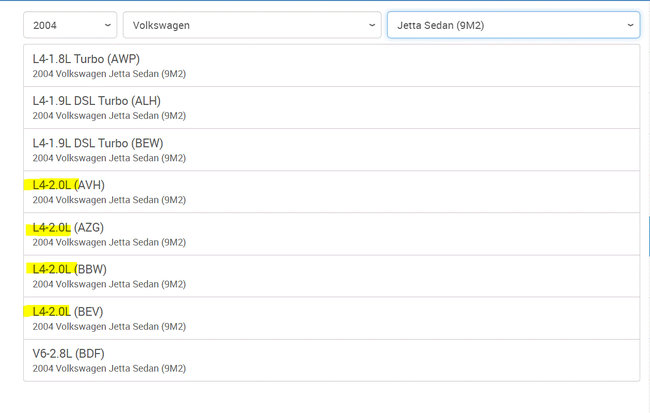Click the chevron arrow on the Jetta Sedan selector
This screenshot has width=650, height=413.
[631, 24]
